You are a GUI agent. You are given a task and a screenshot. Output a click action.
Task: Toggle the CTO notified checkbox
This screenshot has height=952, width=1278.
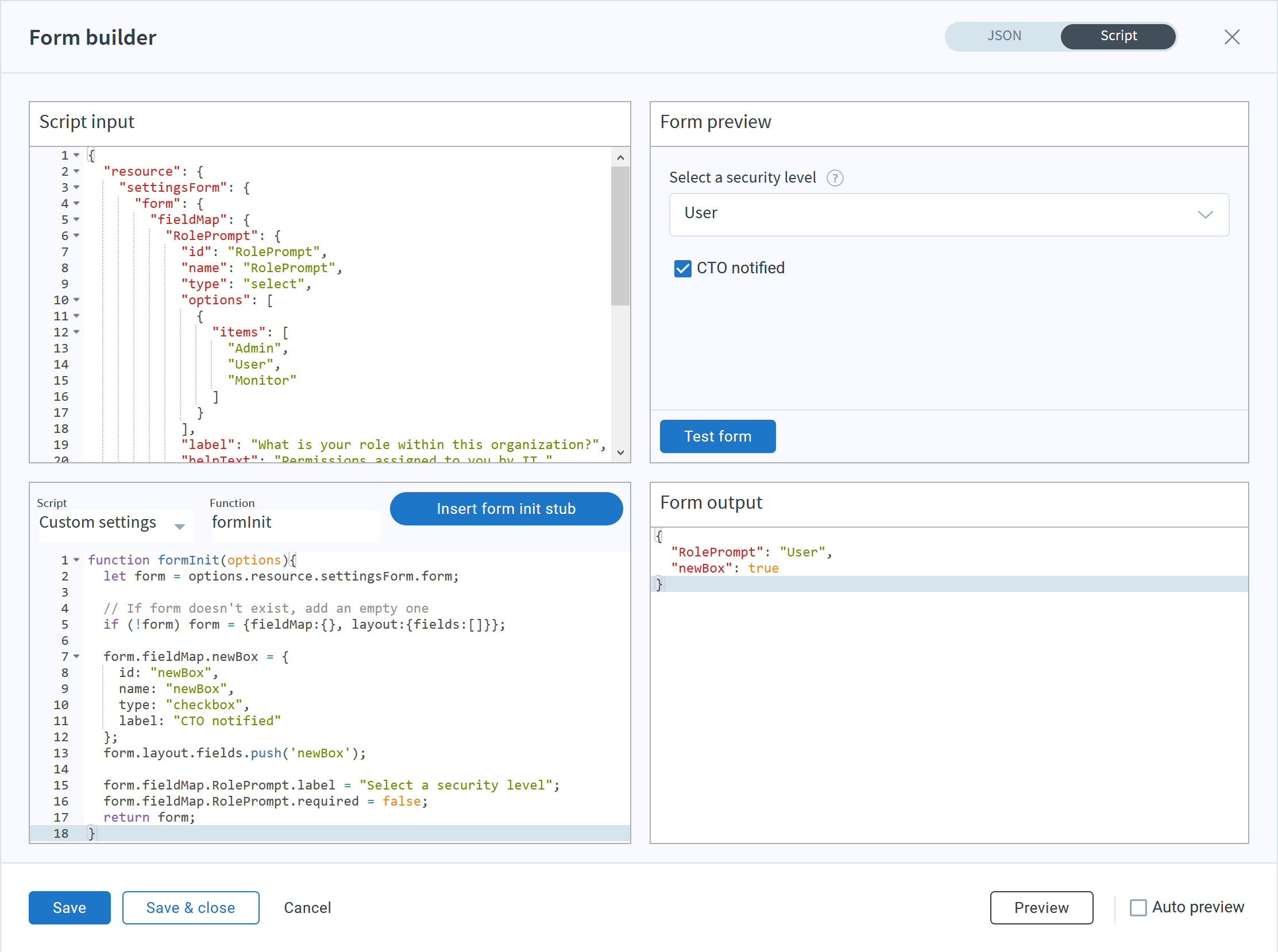(x=682, y=269)
